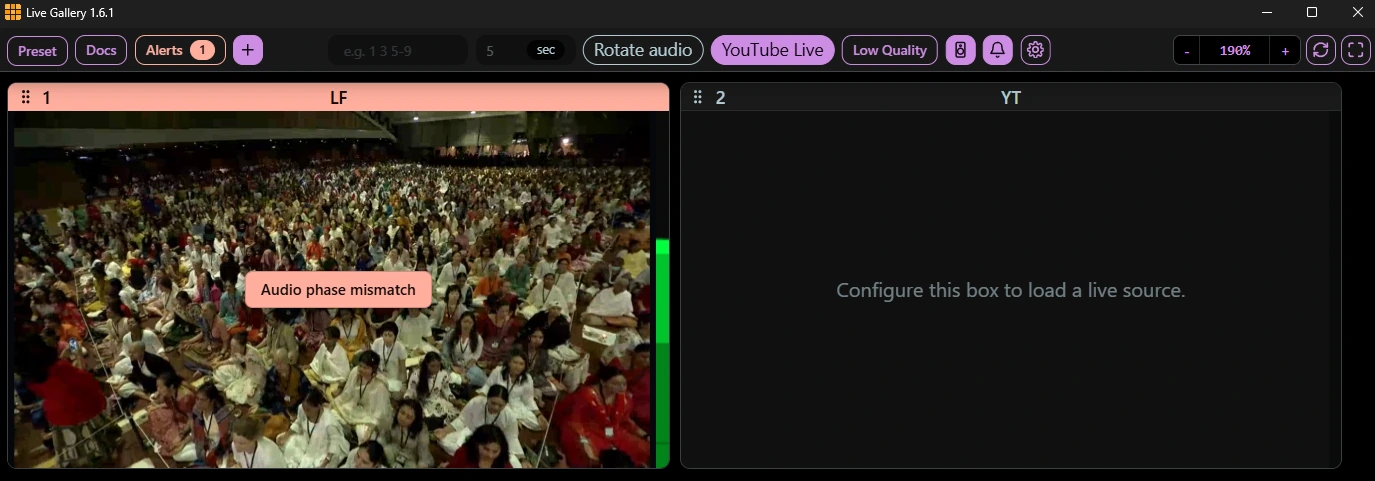Open settings with the gear icon

(1036, 50)
